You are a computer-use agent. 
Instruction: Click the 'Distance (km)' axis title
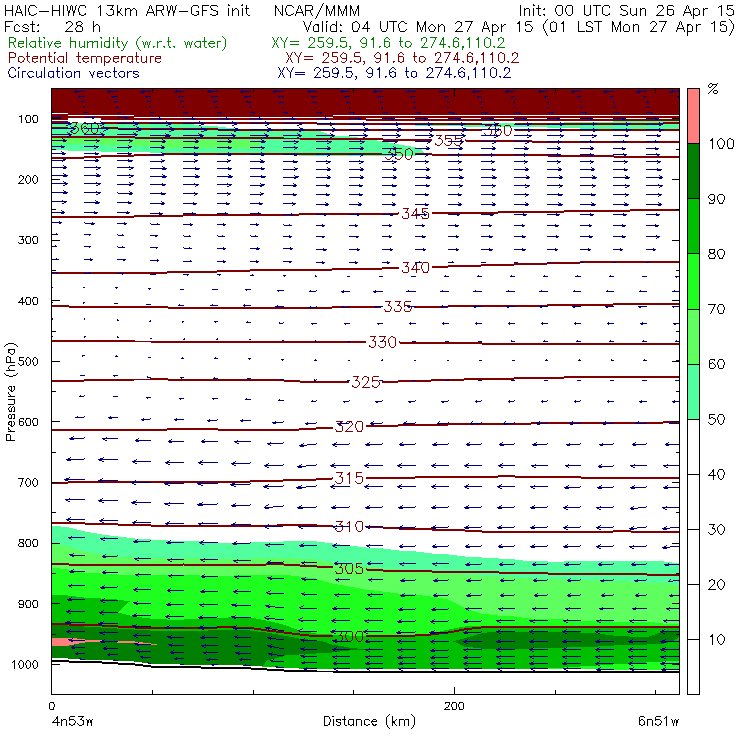tap(369, 721)
